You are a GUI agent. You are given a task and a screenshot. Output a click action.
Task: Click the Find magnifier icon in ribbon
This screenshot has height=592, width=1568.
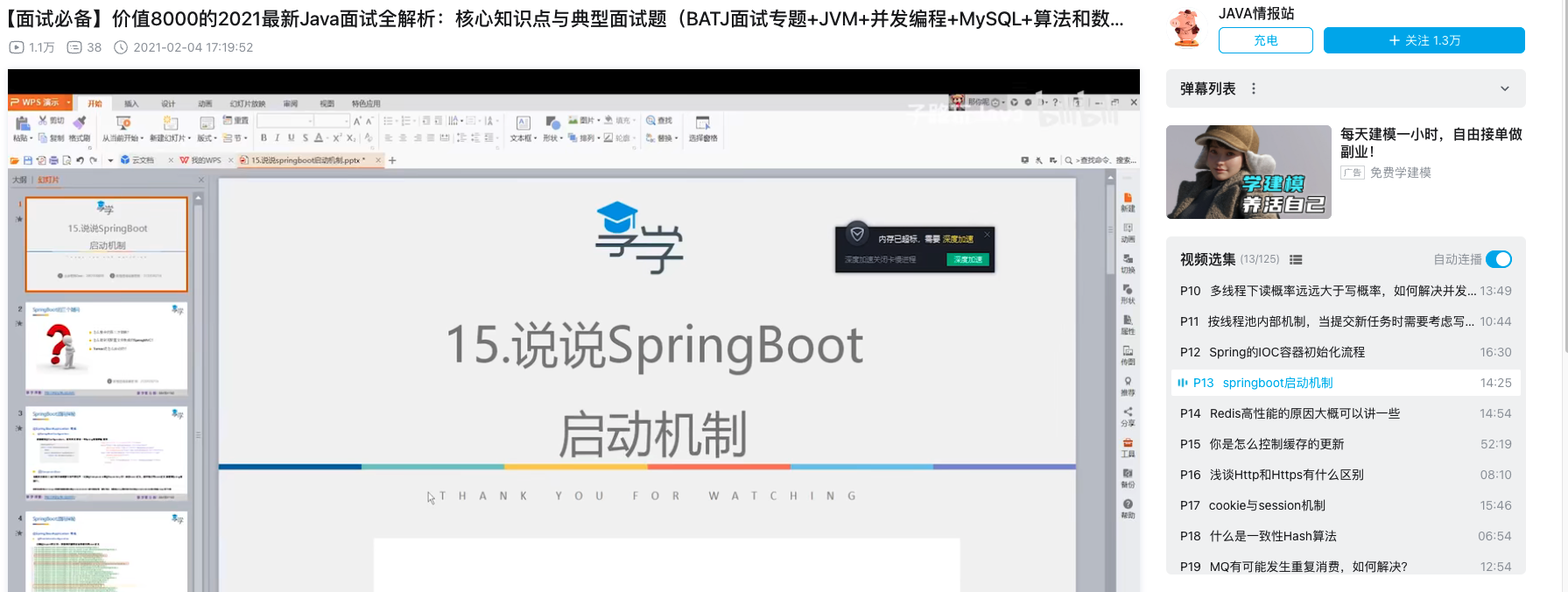[651, 121]
